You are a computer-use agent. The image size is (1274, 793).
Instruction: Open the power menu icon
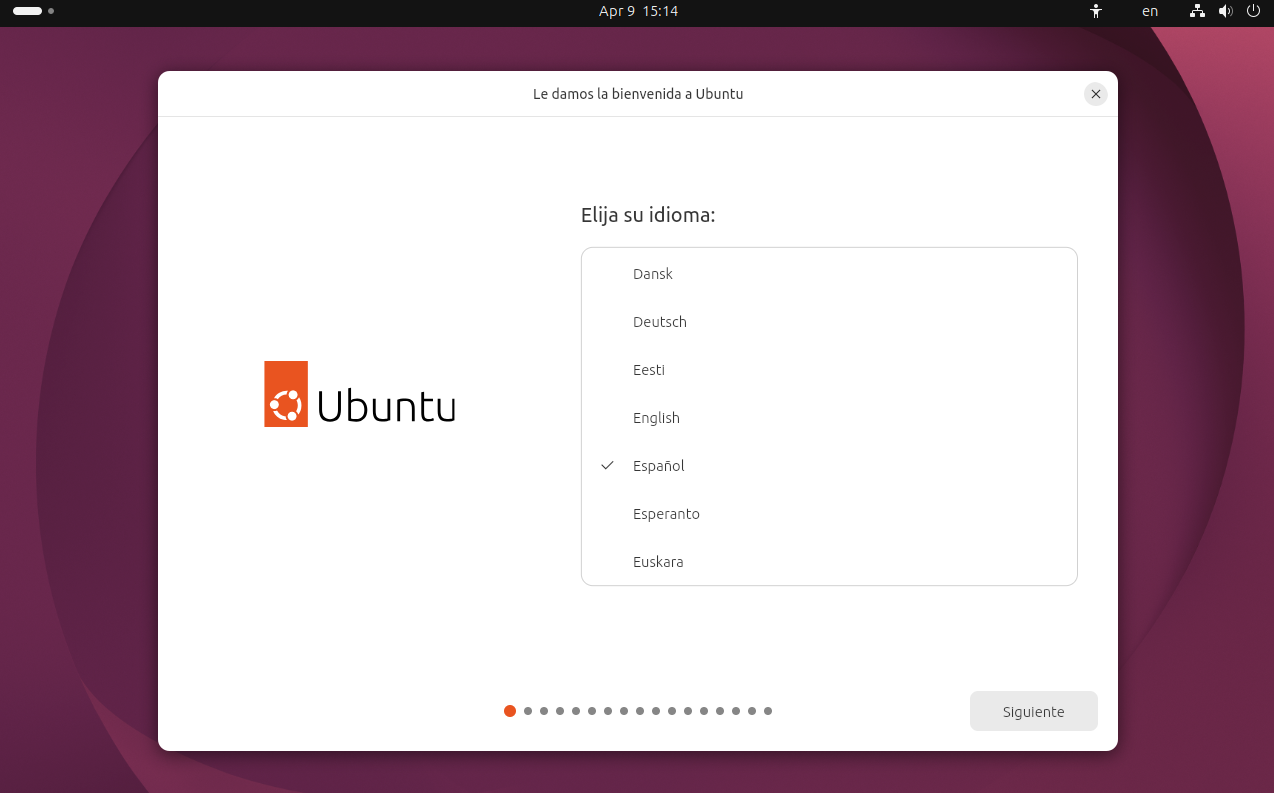(x=1253, y=11)
